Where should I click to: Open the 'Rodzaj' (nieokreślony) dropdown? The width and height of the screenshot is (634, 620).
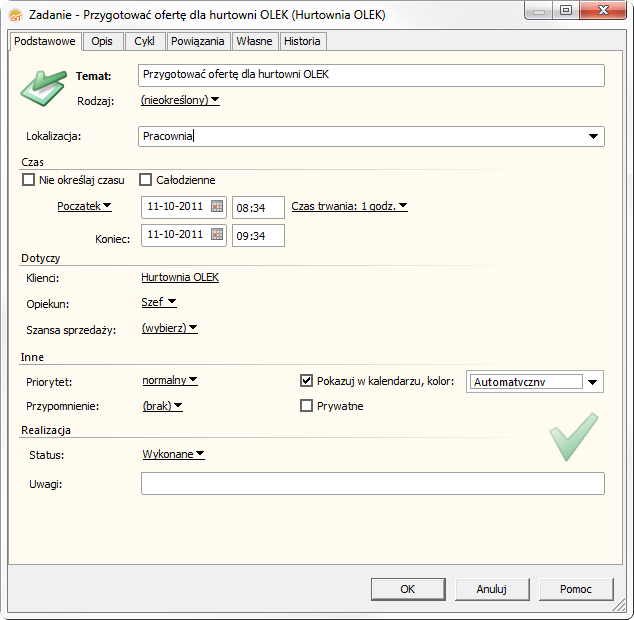point(180,100)
